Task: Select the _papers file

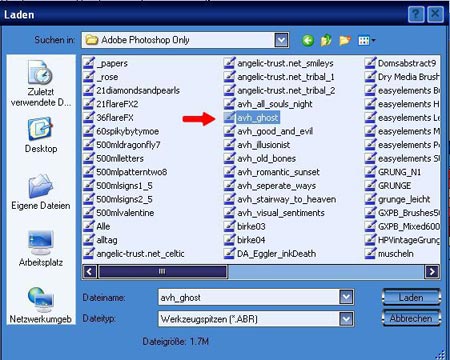Action: coord(105,63)
